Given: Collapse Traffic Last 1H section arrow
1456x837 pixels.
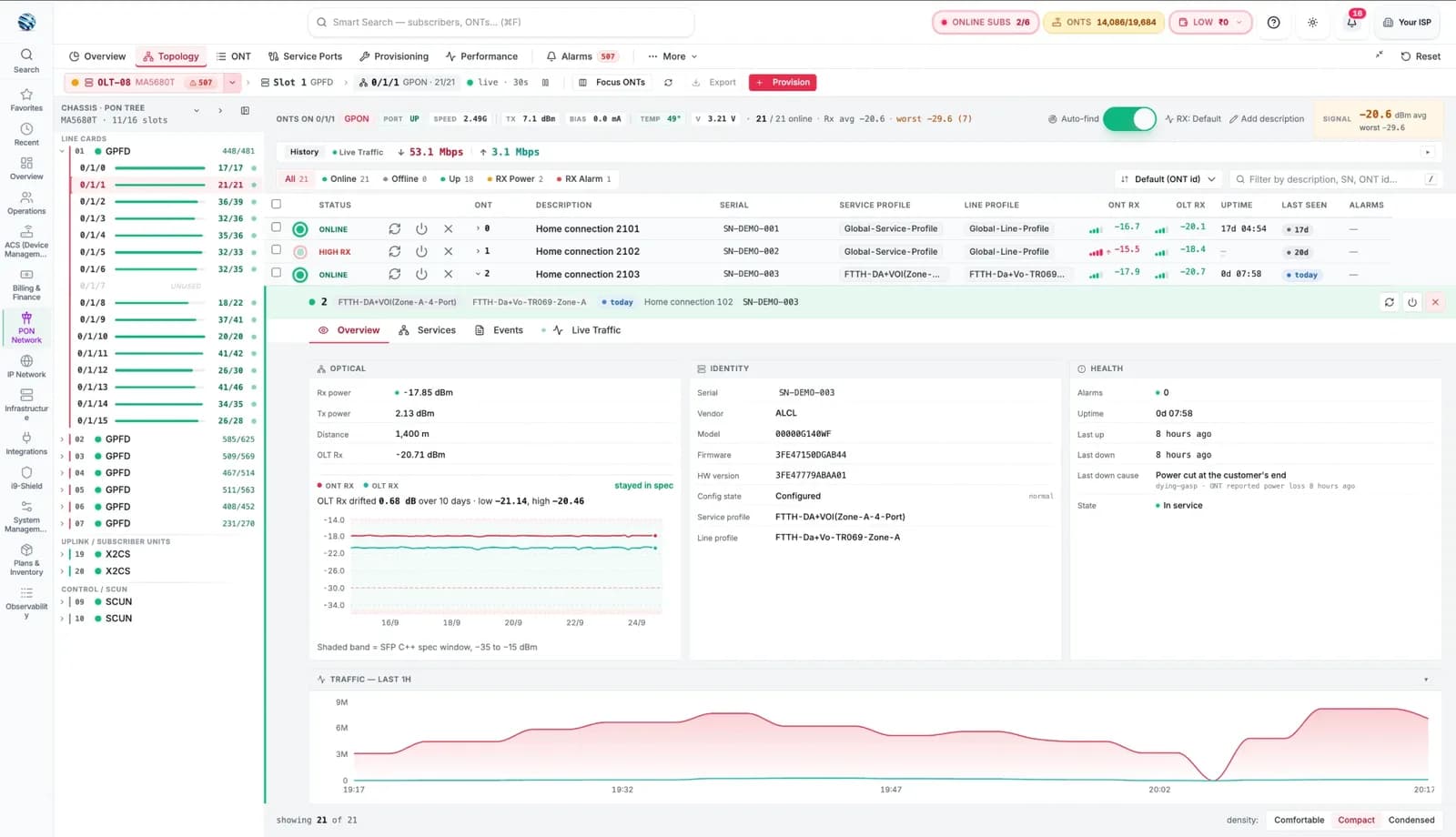Looking at the screenshot, I should coord(1426,680).
